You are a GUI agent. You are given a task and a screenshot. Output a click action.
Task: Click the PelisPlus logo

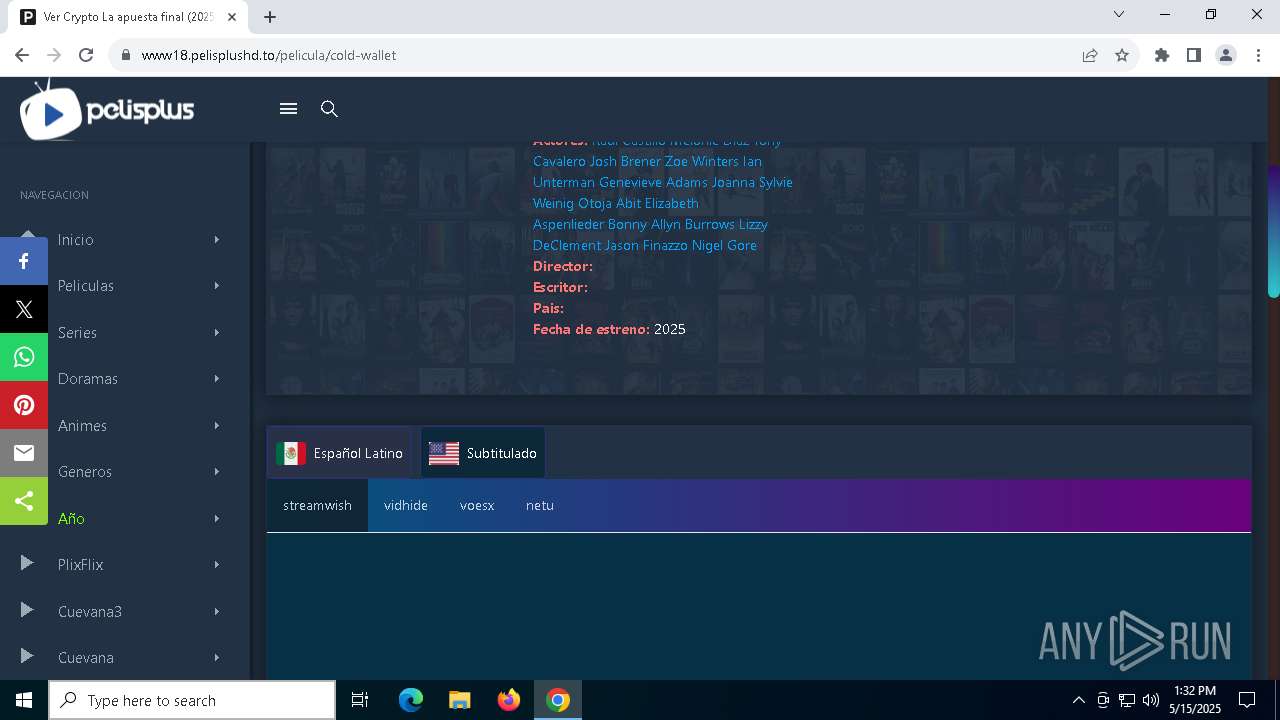[x=107, y=110]
